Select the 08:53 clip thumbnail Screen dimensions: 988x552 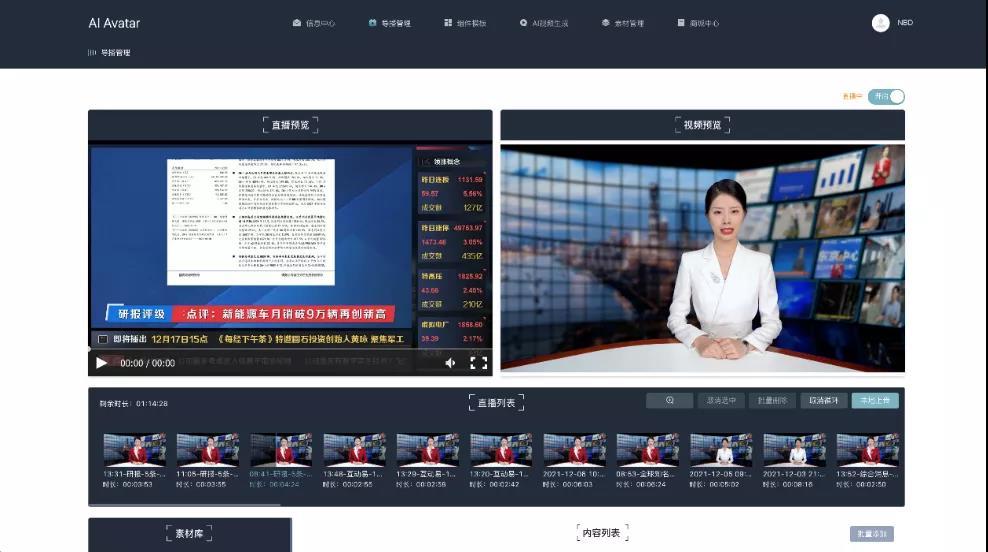(x=648, y=449)
